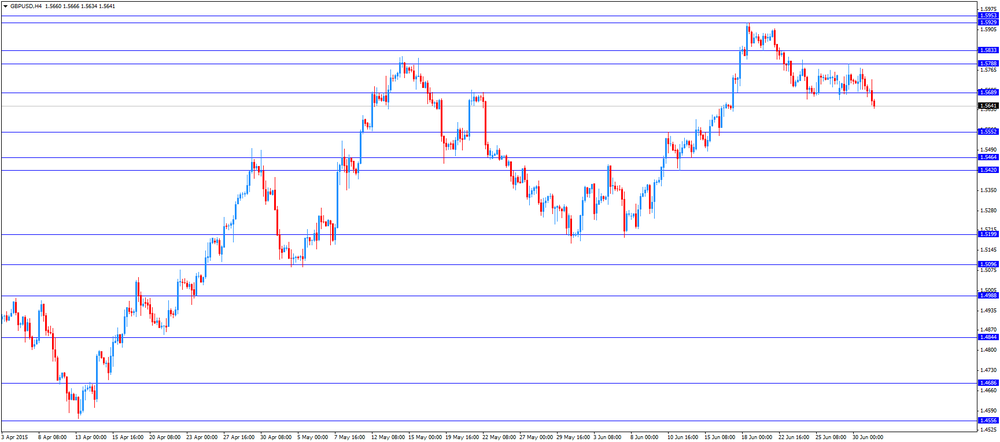Click the 1.4800 price scale value
The width and height of the screenshot is (1000, 442).
(x=989, y=350)
